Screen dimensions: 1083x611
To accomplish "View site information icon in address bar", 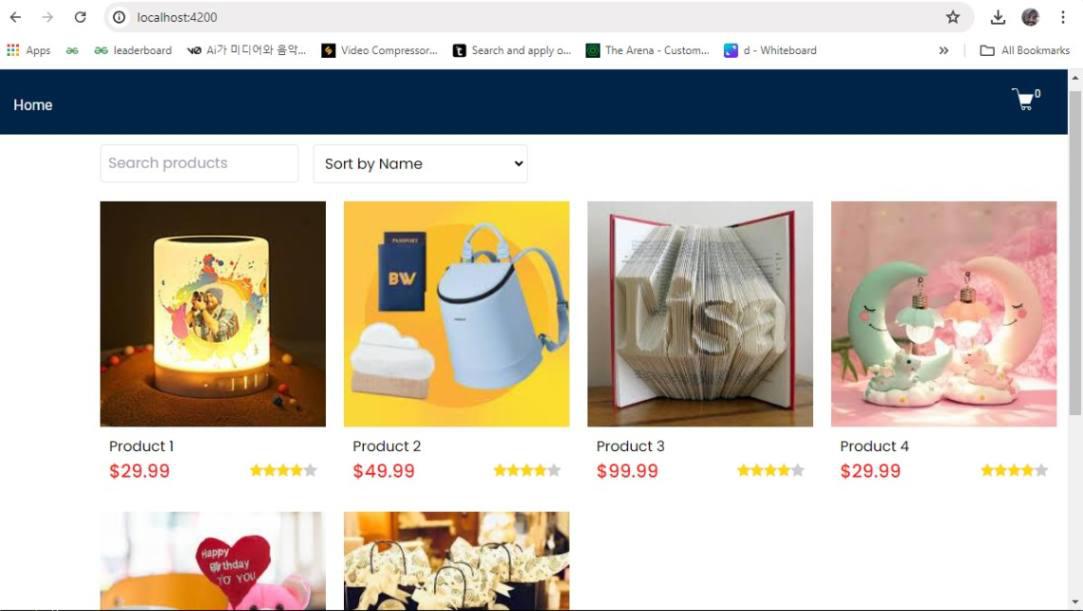I will [119, 17].
